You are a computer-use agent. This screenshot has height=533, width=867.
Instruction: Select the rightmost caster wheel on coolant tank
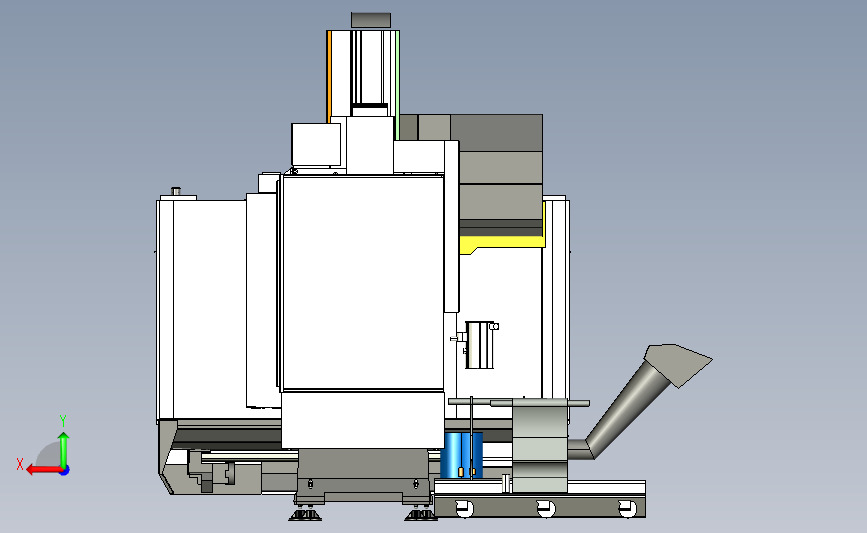pos(627,508)
